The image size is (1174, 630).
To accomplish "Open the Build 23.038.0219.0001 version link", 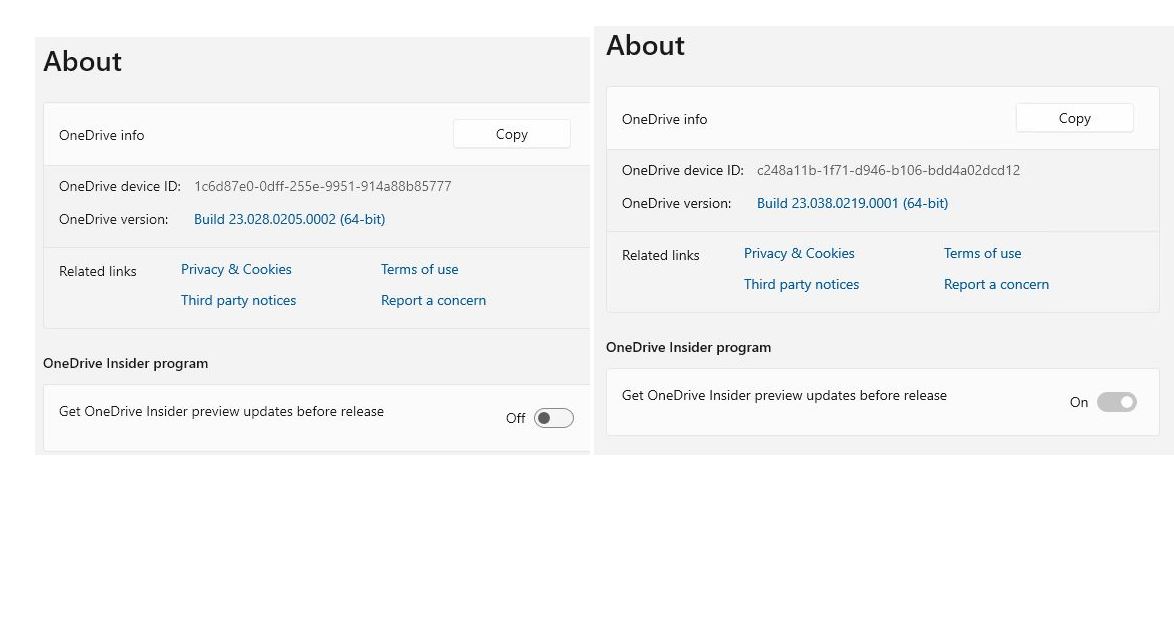I will coord(852,203).
